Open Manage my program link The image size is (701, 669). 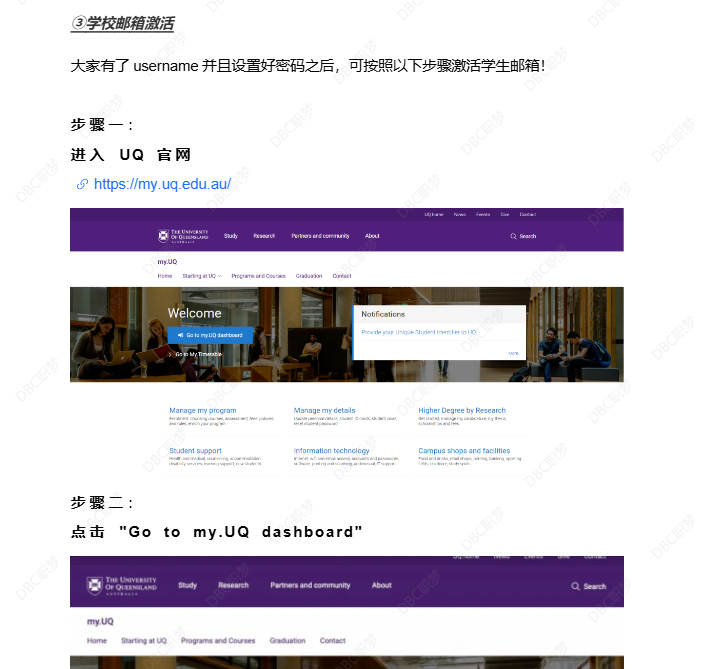pyautogui.click(x=203, y=411)
